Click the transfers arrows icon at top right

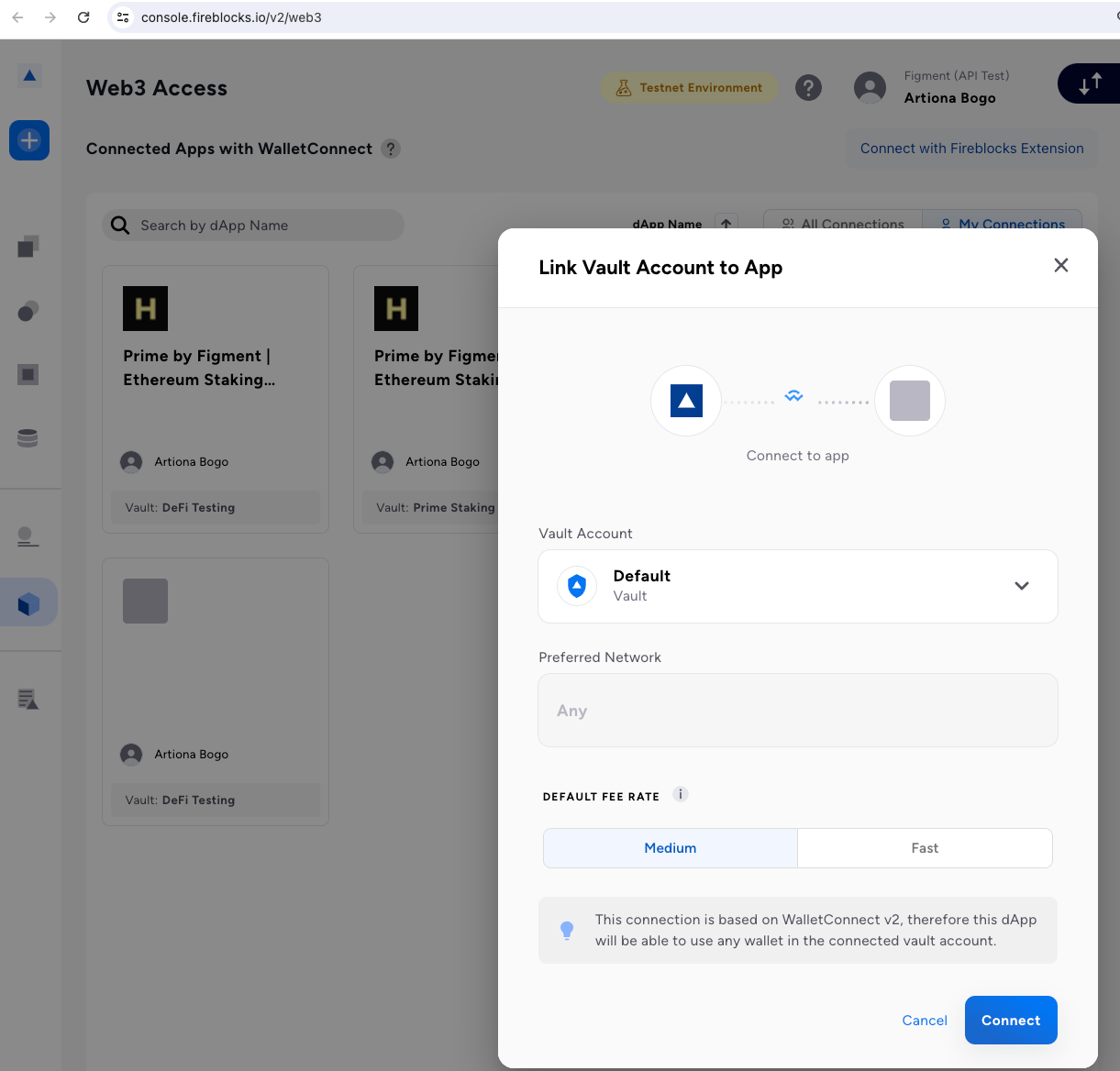[1090, 84]
